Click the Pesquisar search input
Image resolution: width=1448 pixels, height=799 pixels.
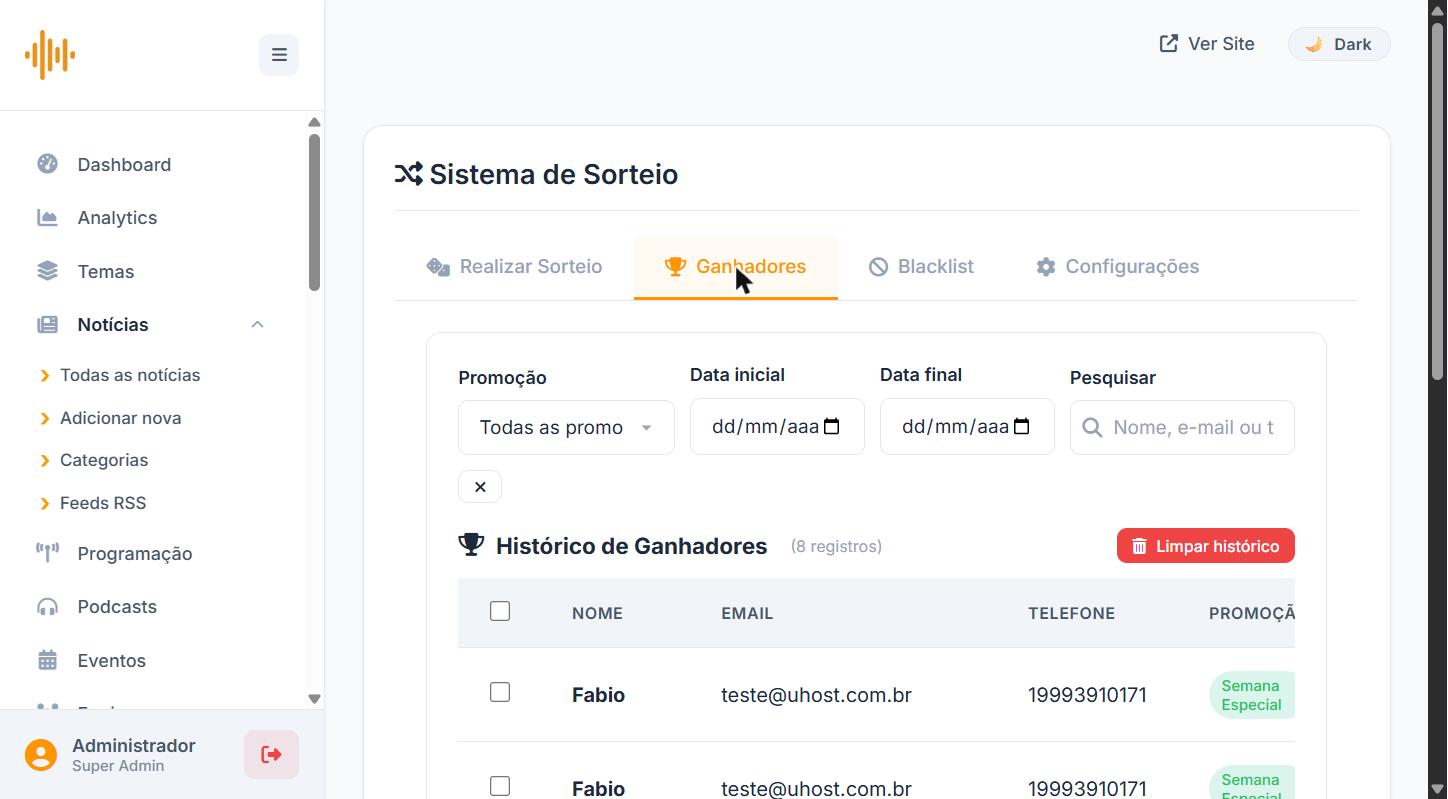(1182, 428)
